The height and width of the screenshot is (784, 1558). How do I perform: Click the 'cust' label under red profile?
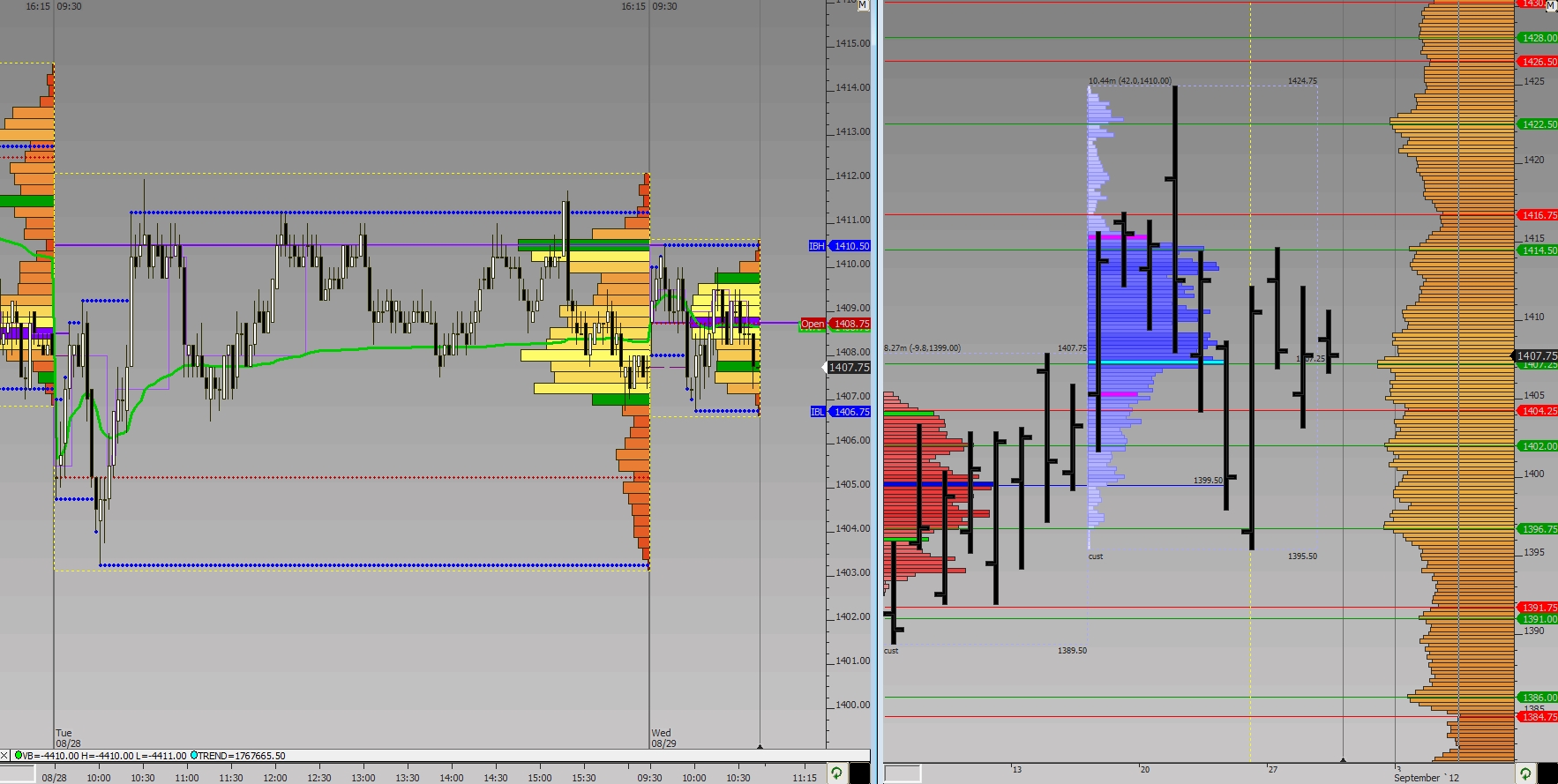[x=891, y=651]
